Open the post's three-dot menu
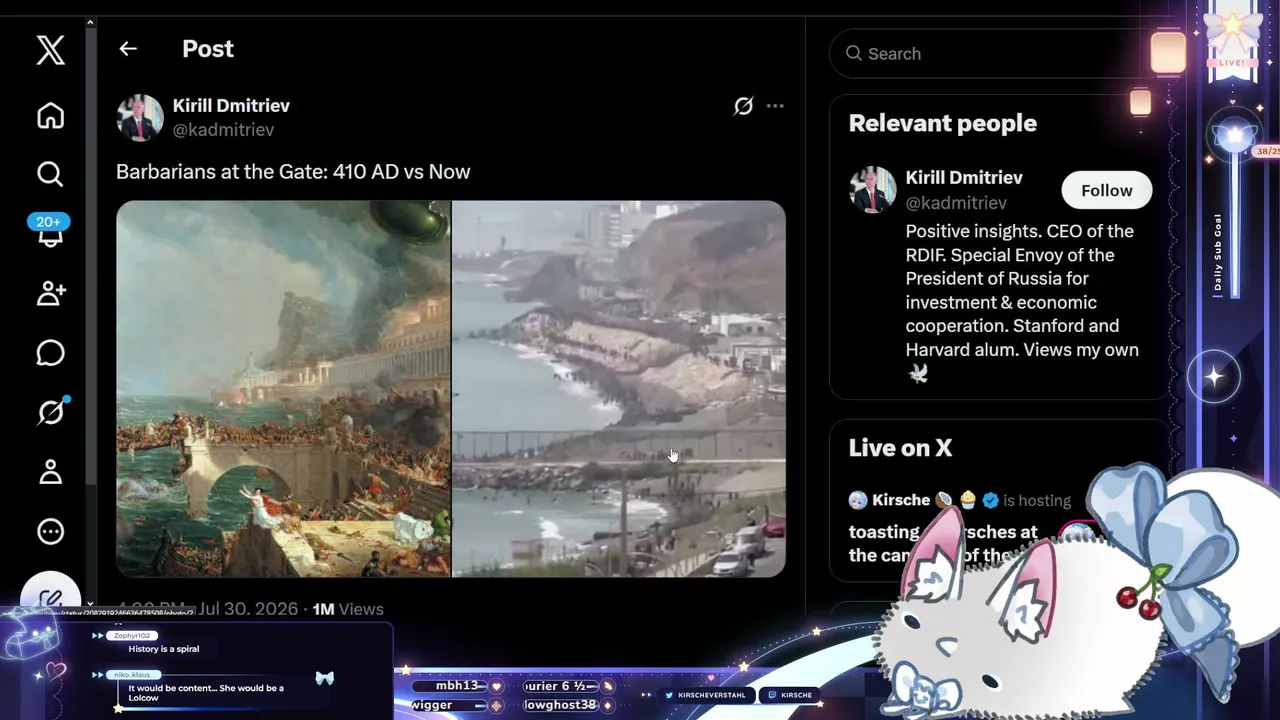The image size is (1280, 720). pos(775,106)
